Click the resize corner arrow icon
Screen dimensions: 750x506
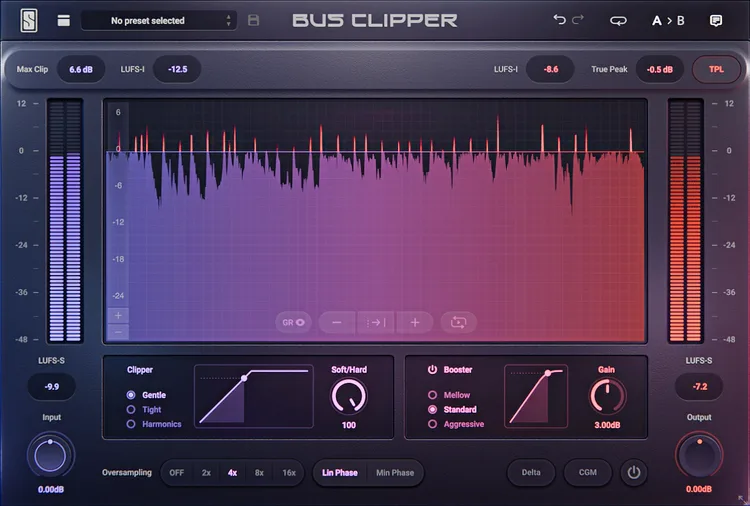pos(742,500)
